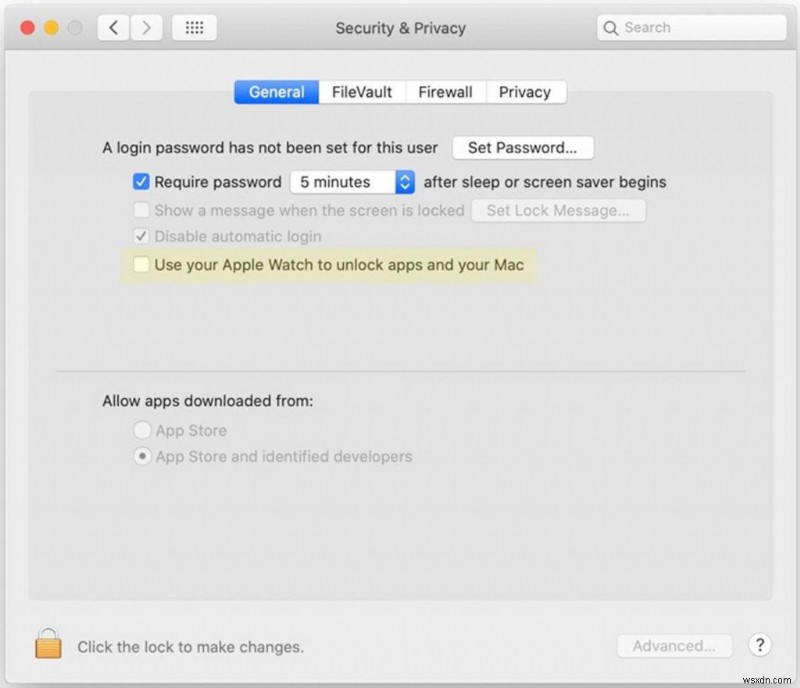Switch to the Firewall tab
This screenshot has width=800, height=688.
click(x=446, y=91)
